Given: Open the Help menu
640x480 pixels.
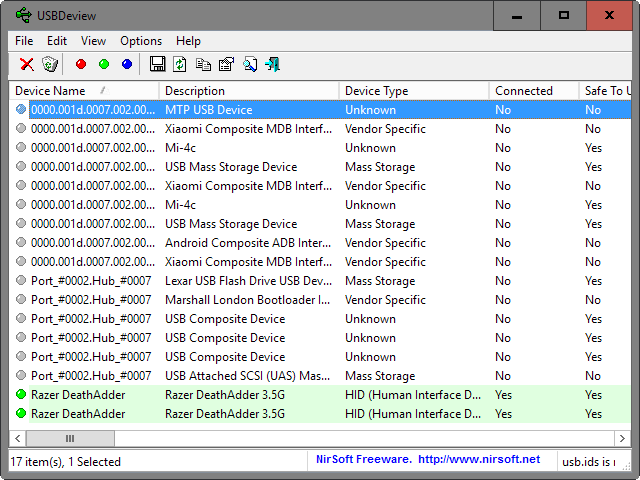Looking at the screenshot, I should pyautogui.click(x=188, y=41).
